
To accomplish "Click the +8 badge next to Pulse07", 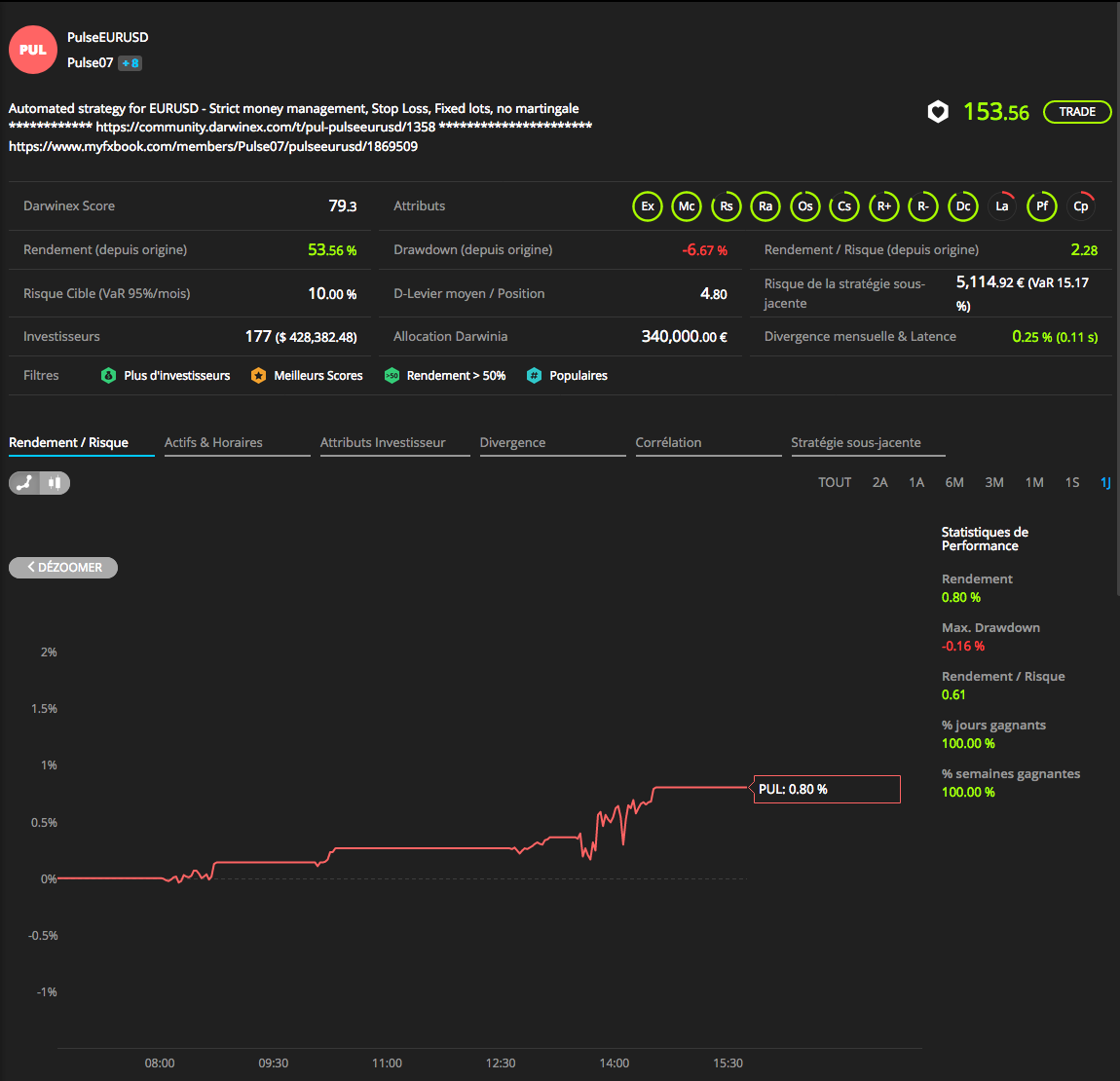I will (130, 63).
